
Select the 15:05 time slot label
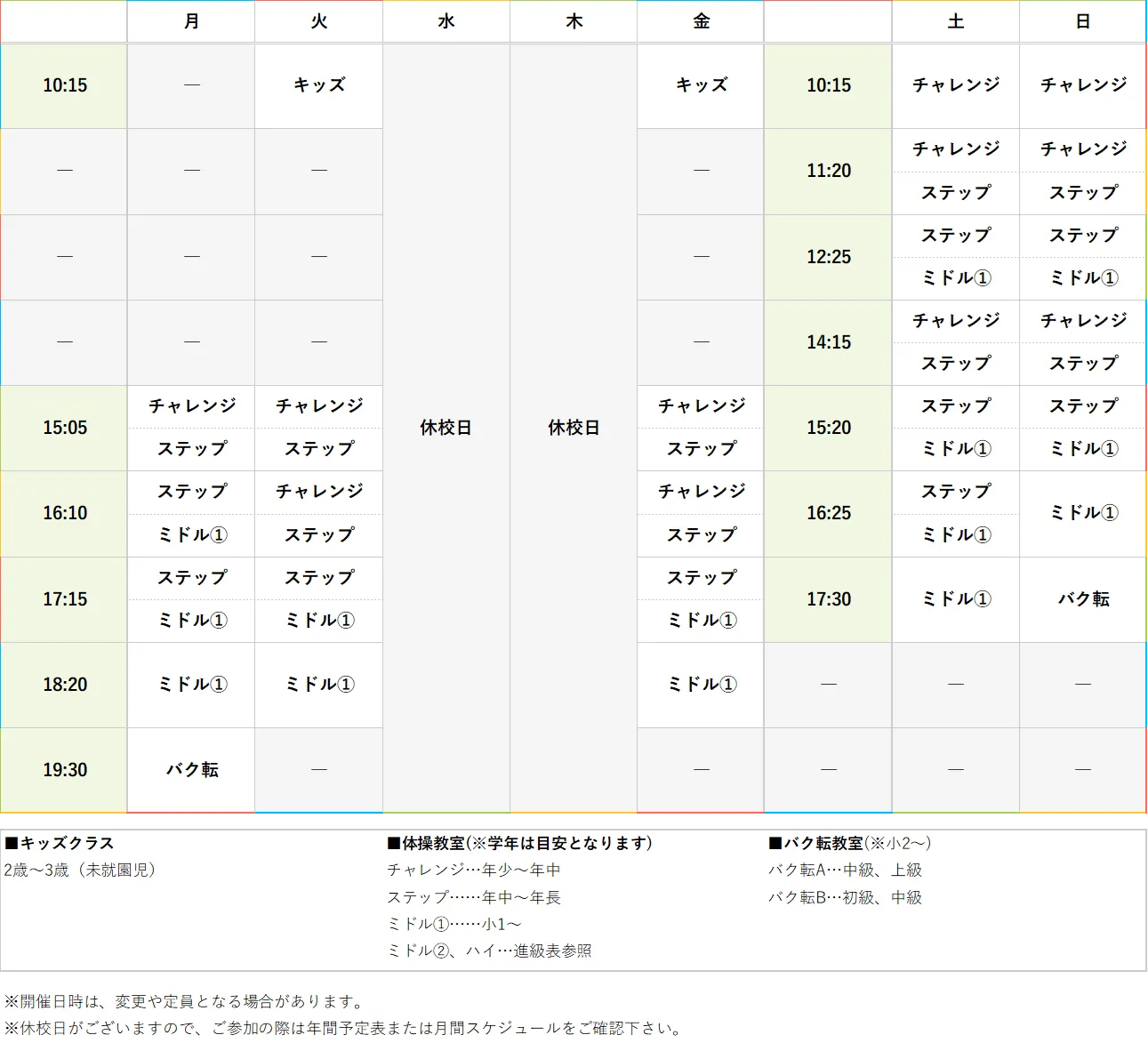click(x=63, y=428)
